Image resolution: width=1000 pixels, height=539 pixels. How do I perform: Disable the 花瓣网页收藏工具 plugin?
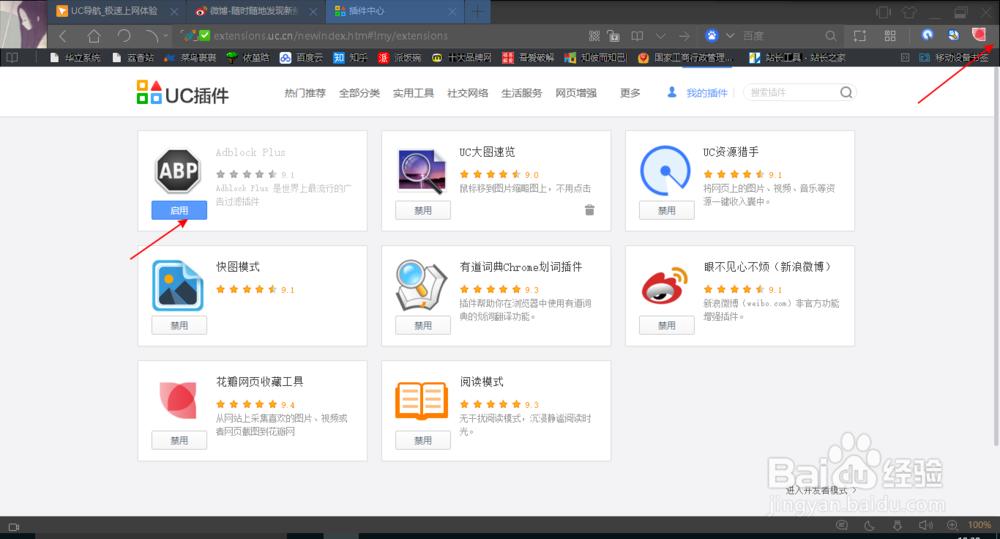pyautogui.click(x=179, y=440)
